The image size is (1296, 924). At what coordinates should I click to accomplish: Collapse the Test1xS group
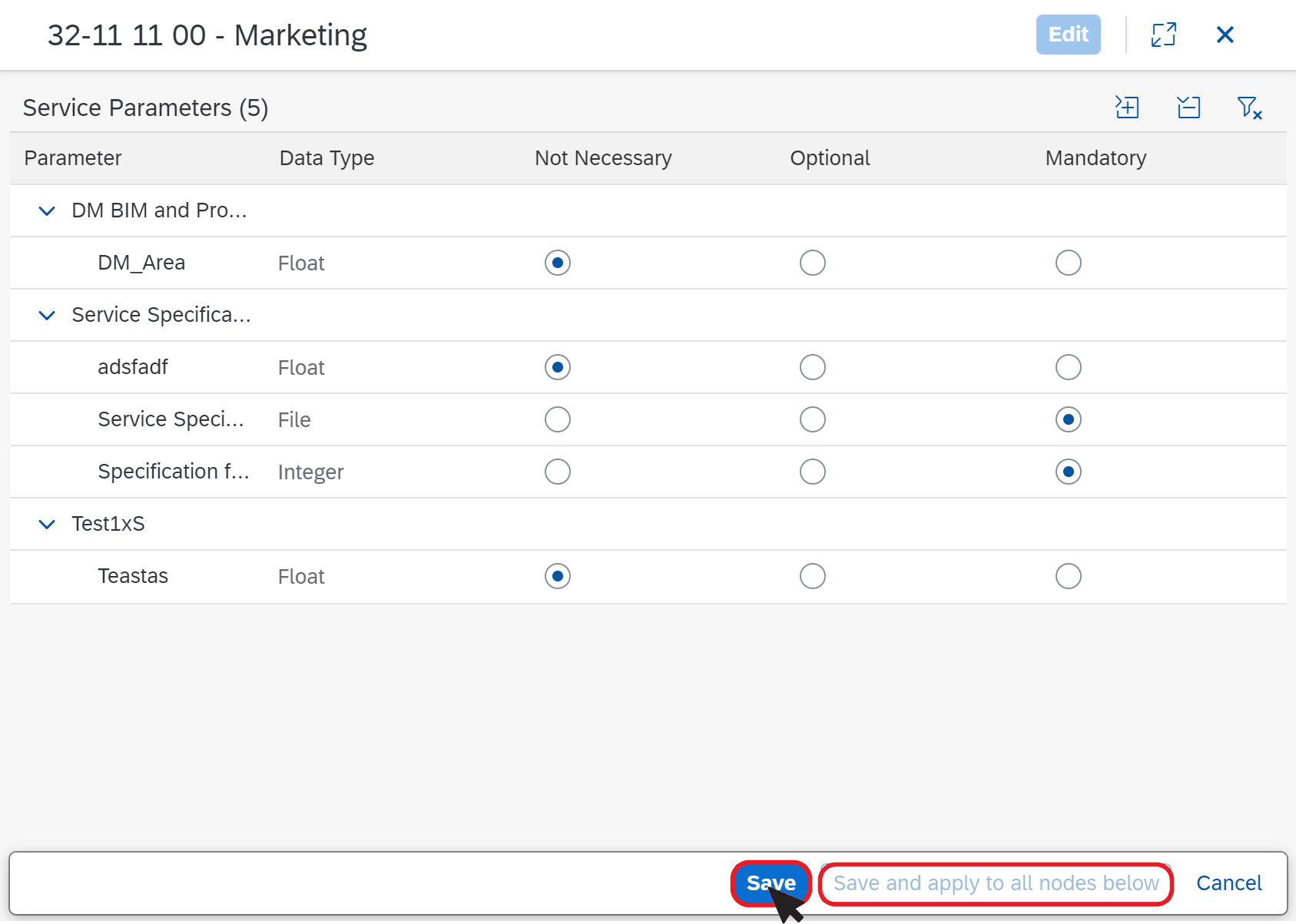pos(47,524)
